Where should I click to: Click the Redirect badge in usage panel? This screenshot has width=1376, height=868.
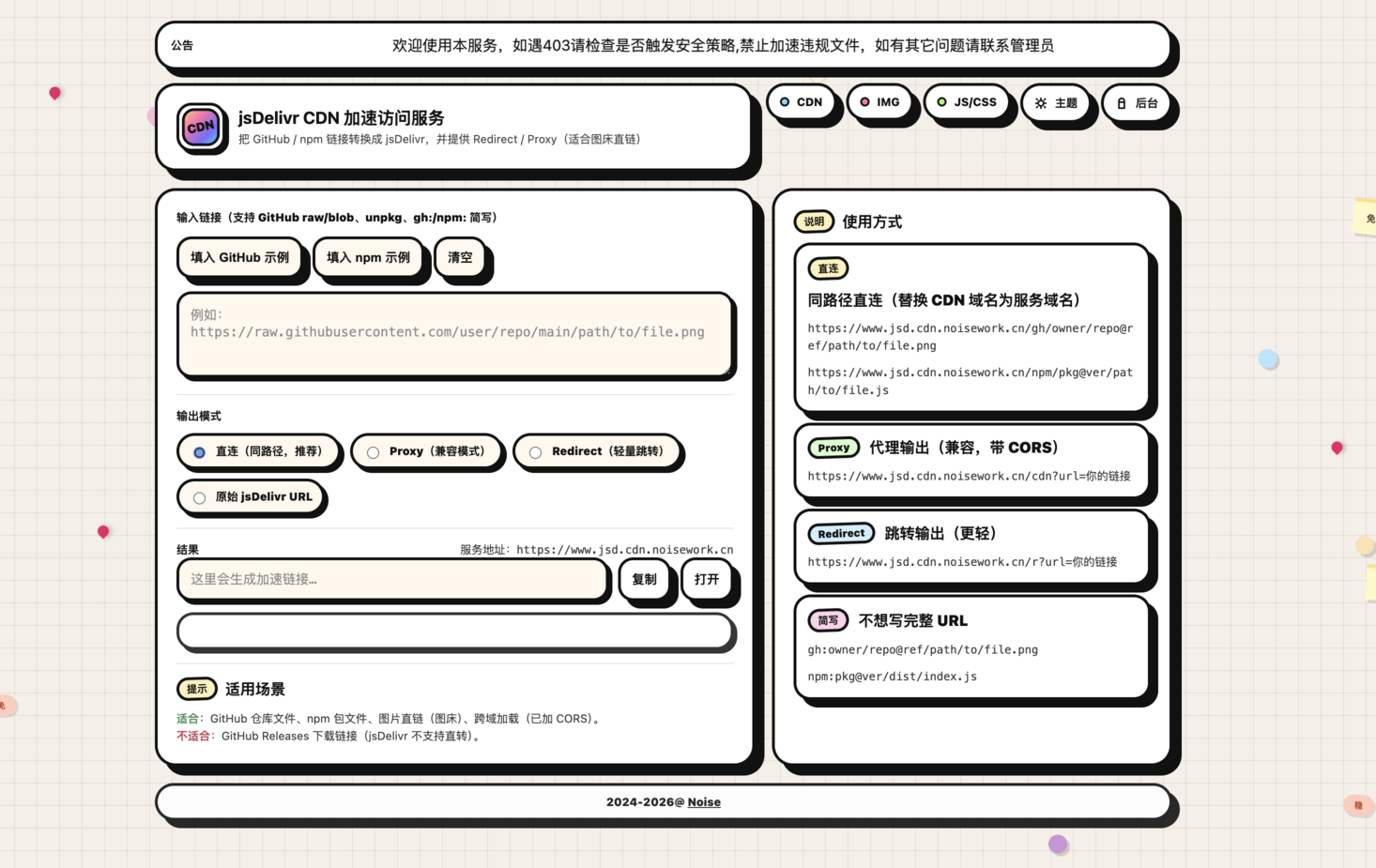[x=841, y=533]
